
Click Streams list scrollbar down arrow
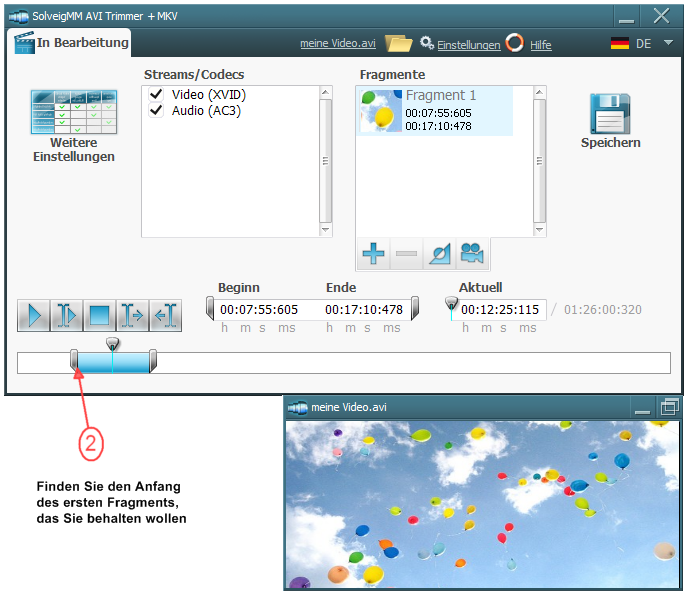[x=325, y=230]
